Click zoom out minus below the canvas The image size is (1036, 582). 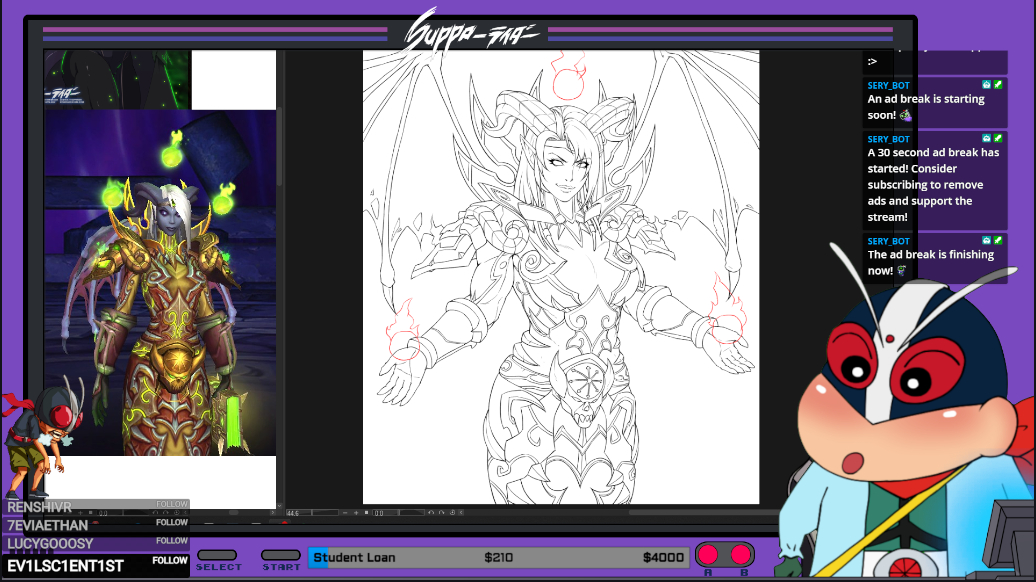[345, 513]
